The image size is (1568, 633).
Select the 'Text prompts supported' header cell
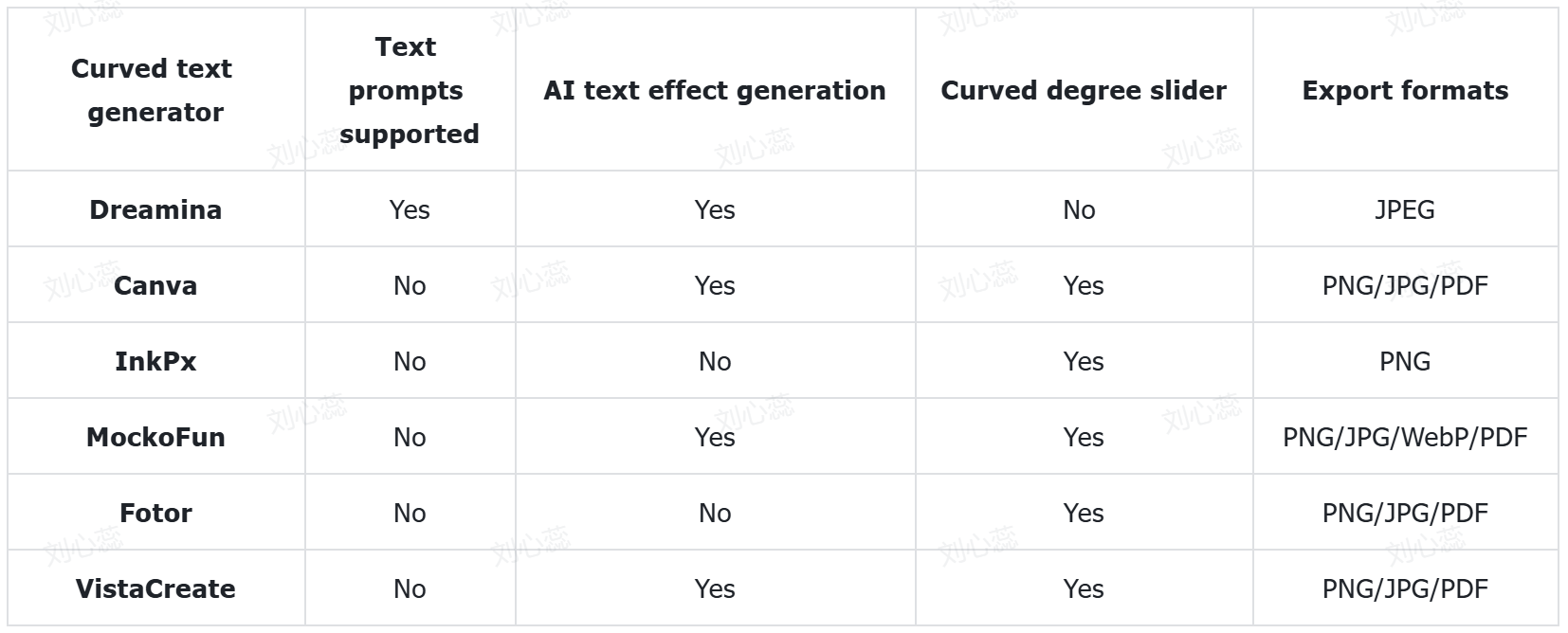click(x=409, y=90)
